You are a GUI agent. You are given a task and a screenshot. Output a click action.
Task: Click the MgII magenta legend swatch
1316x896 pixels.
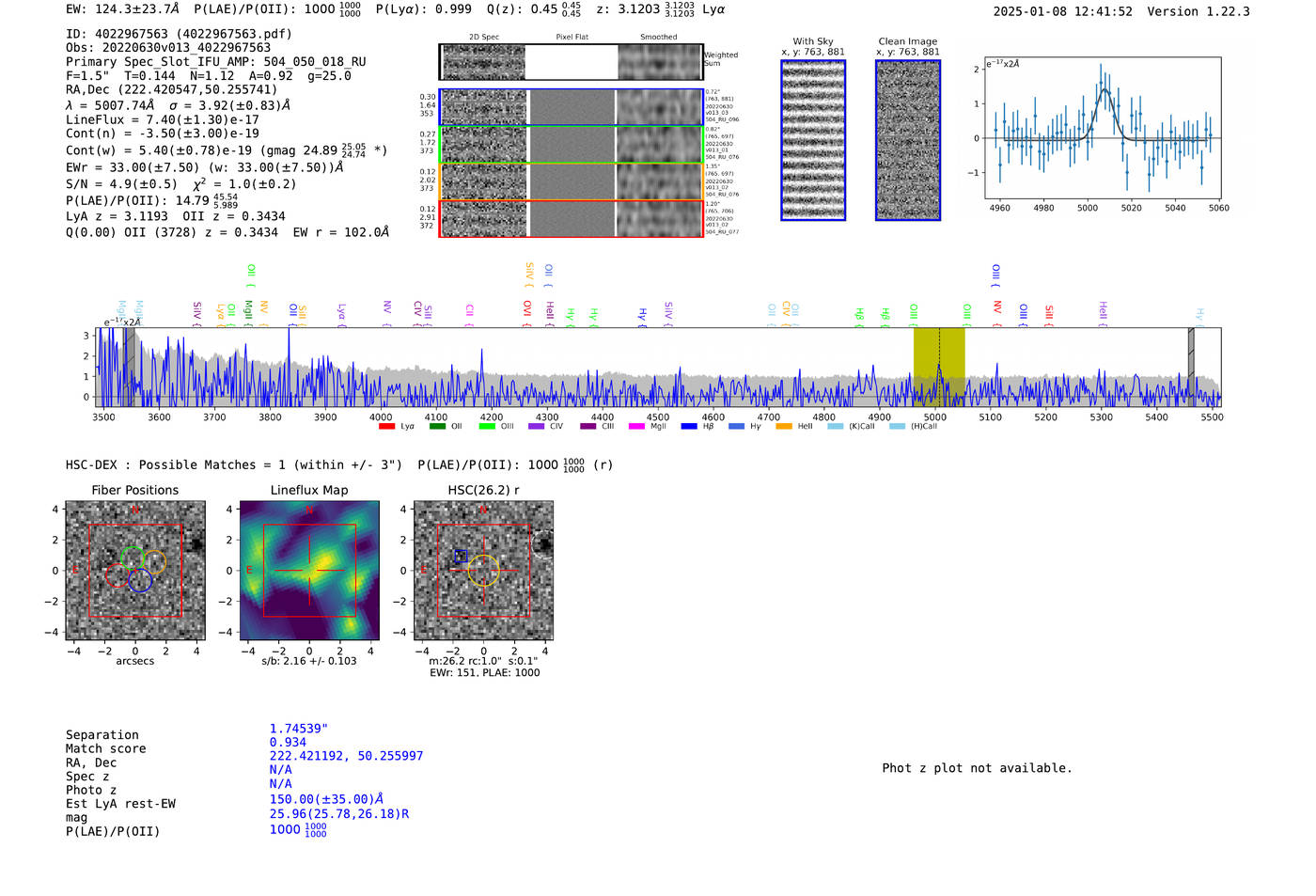(637, 427)
